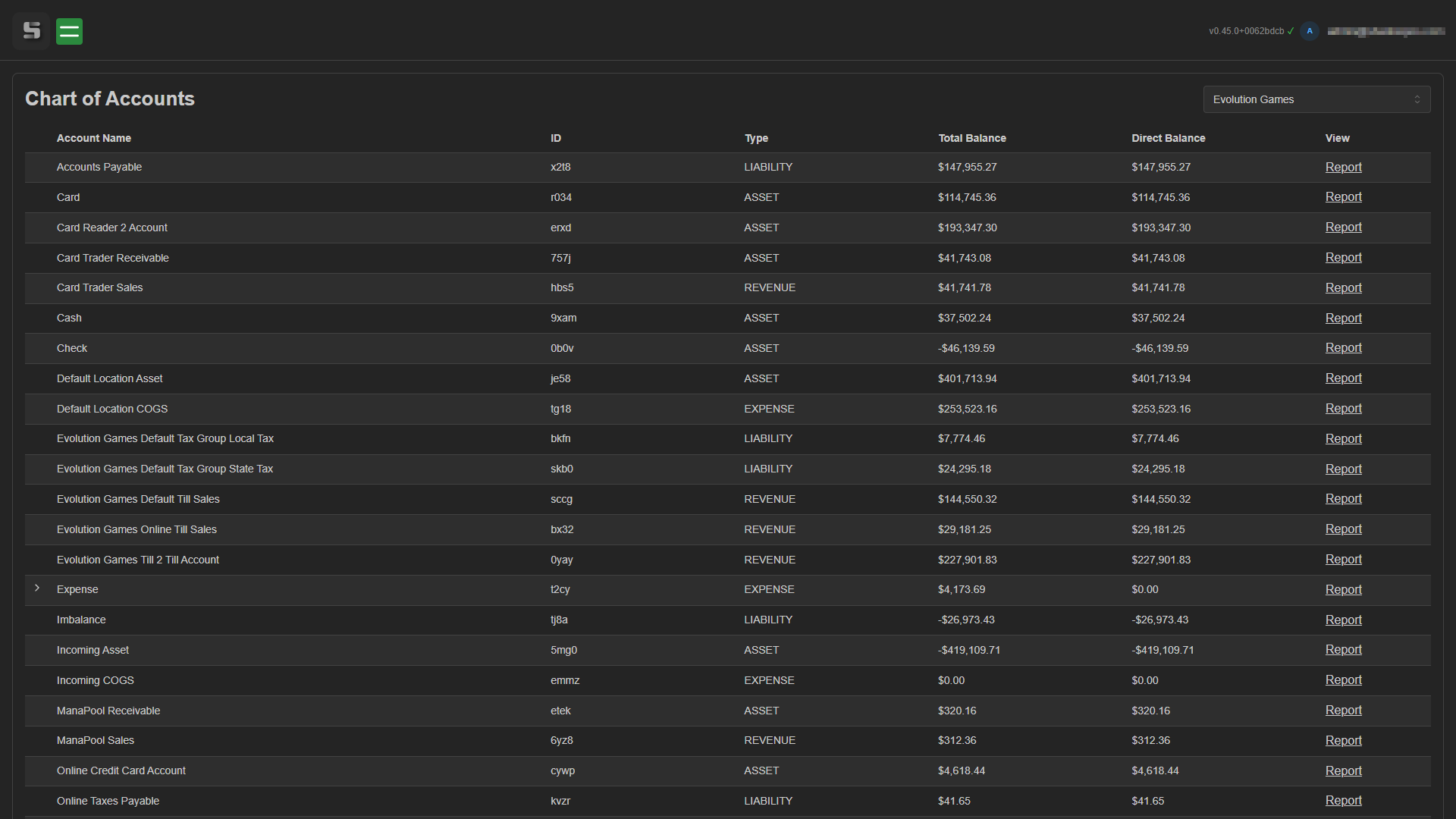Open Report for Imbalance account

coord(1343,620)
